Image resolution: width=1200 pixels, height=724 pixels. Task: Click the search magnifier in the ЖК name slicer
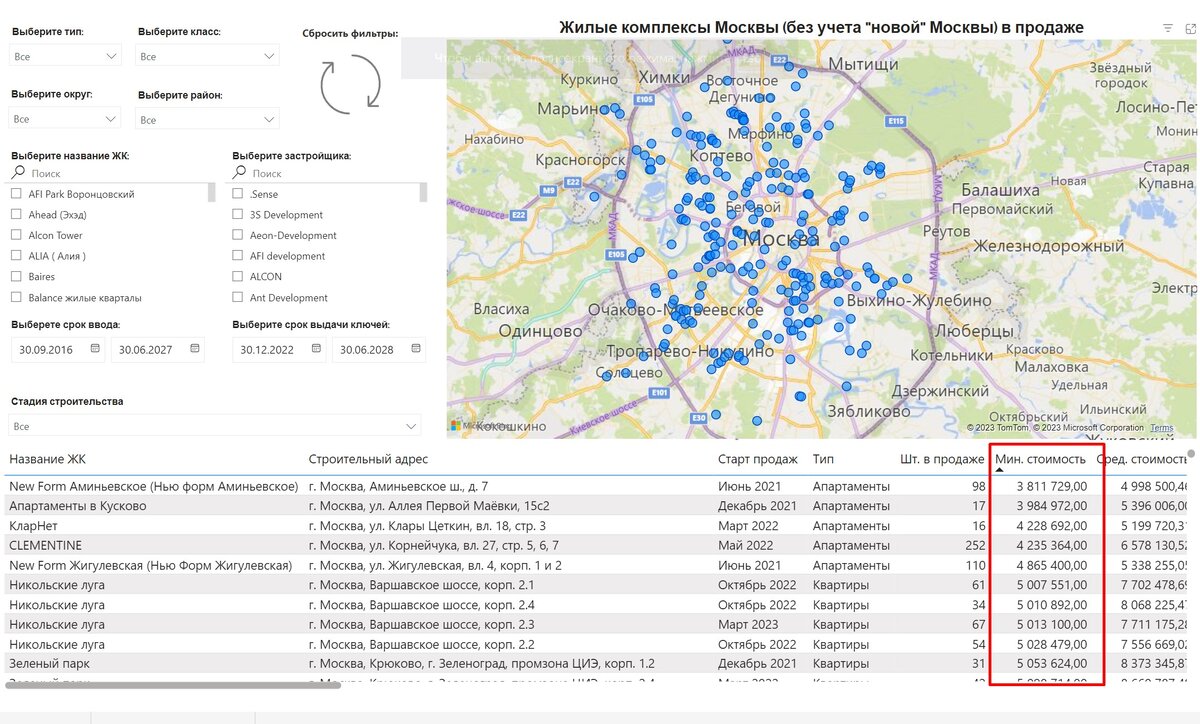20,173
